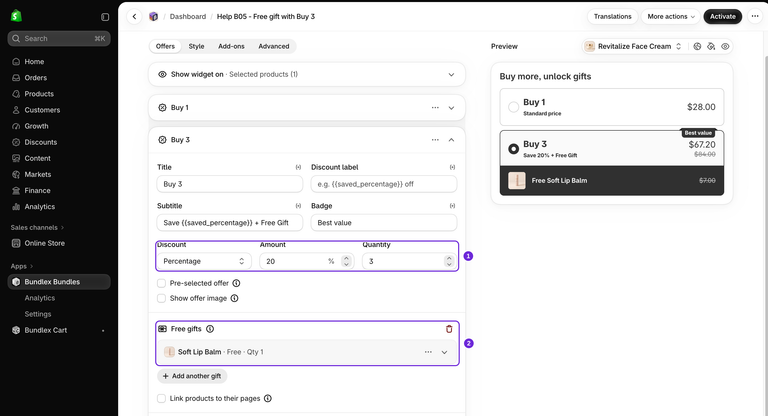Click the Finance bank icon
Image resolution: width=768 pixels, height=416 pixels.
(16, 191)
